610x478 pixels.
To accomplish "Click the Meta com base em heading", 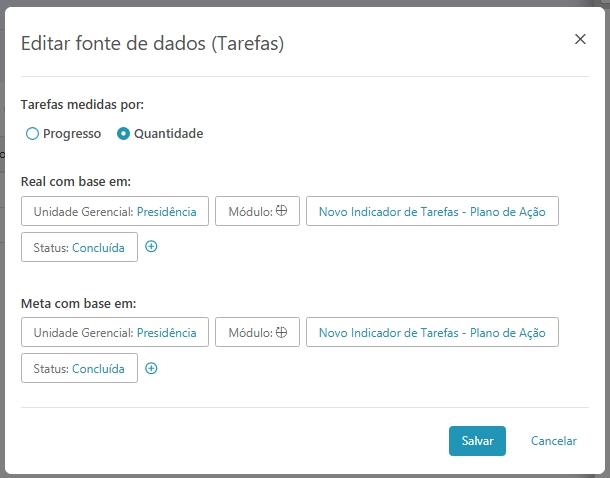I will [x=78, y=303].
